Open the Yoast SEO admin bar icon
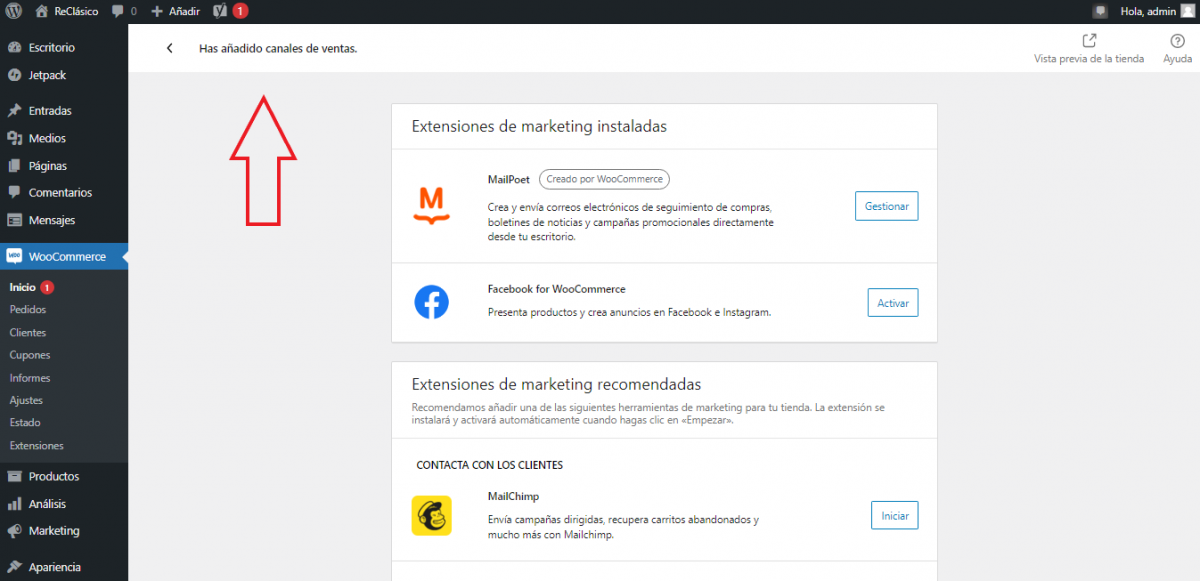Screen dimensions: 1200x581 click(221, 11)
